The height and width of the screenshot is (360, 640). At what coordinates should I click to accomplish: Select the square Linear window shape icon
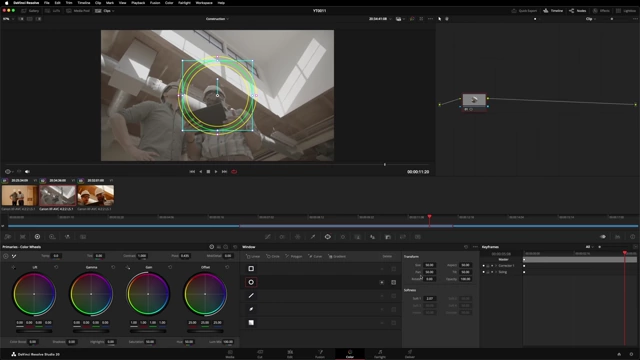pos(251,269)
